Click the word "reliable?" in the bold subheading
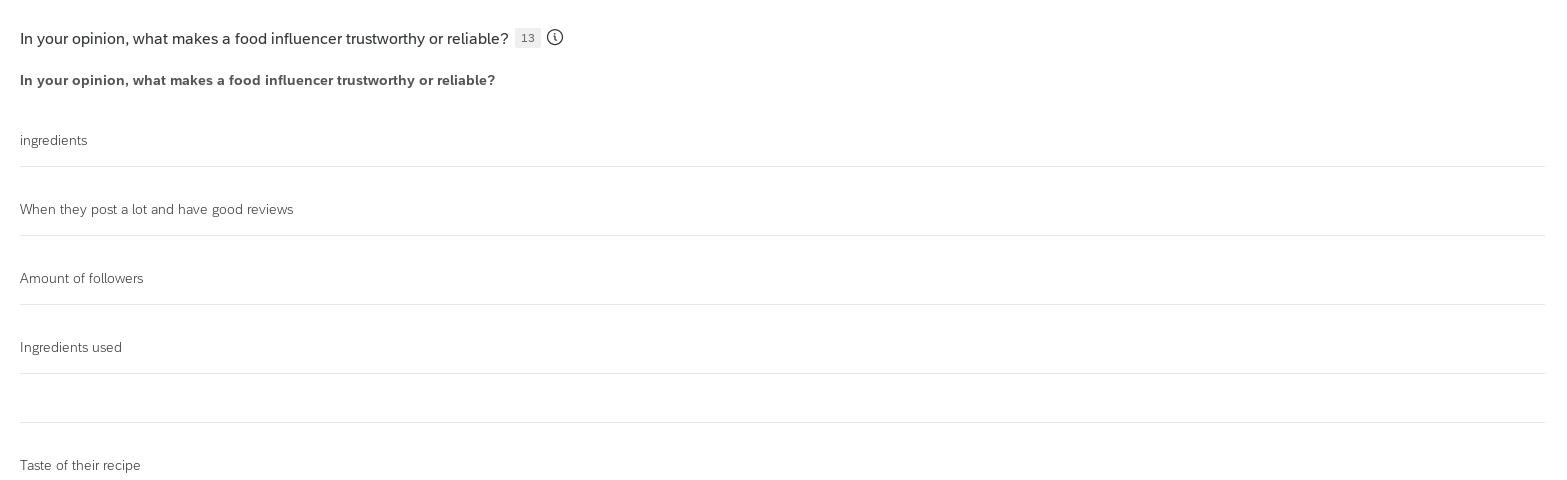The width and height of the screenshot is (1567, 480). [466, 80]
